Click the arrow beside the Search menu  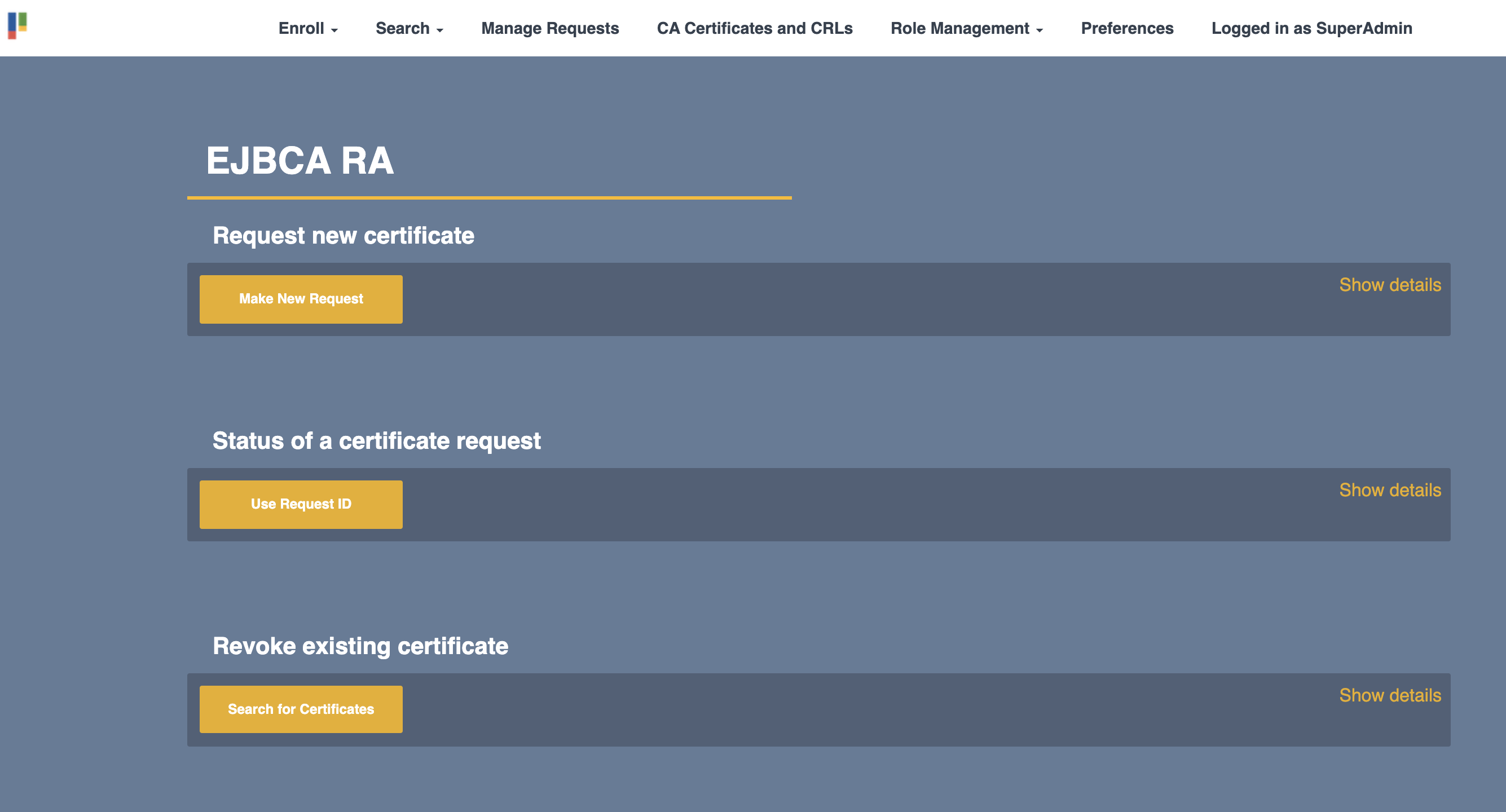tap(440, 30)
